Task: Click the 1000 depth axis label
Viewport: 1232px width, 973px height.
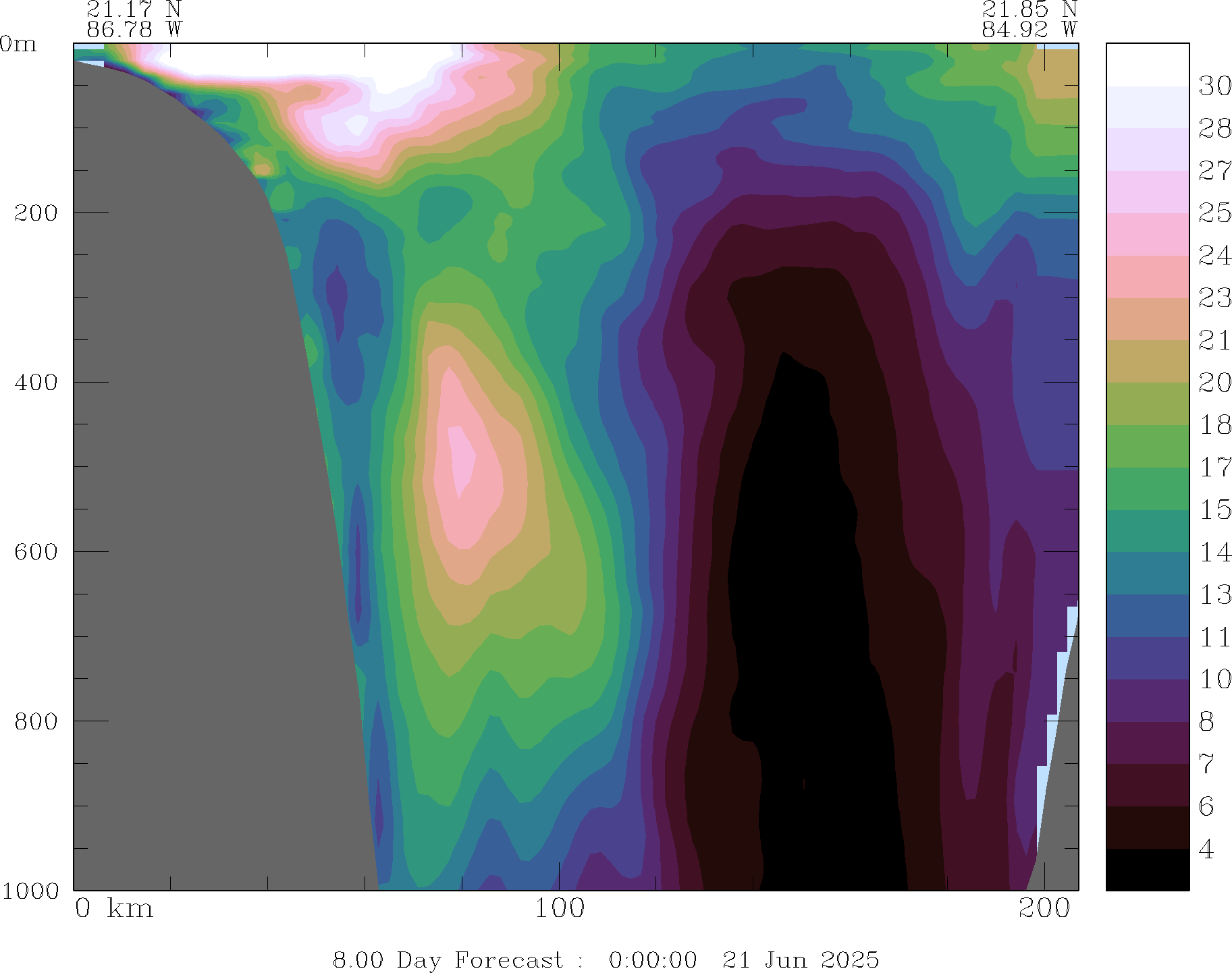Action: coord(30,891)
